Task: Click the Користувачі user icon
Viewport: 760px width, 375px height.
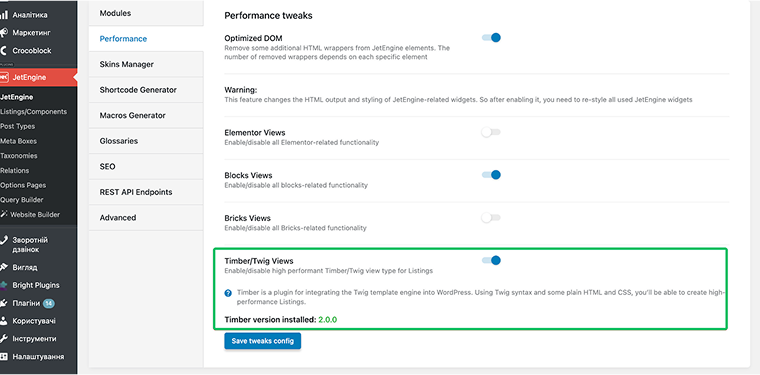Action: coord(3,321)
